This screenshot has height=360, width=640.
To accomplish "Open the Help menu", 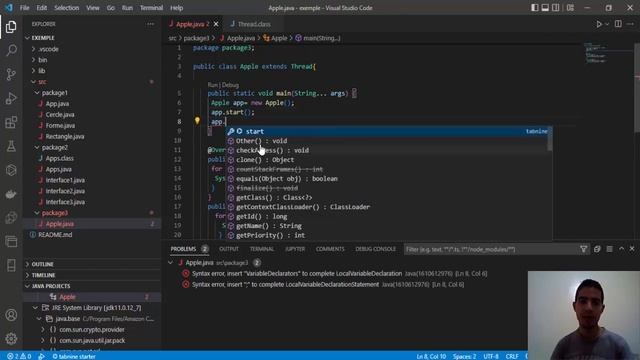I will (176, 8).
